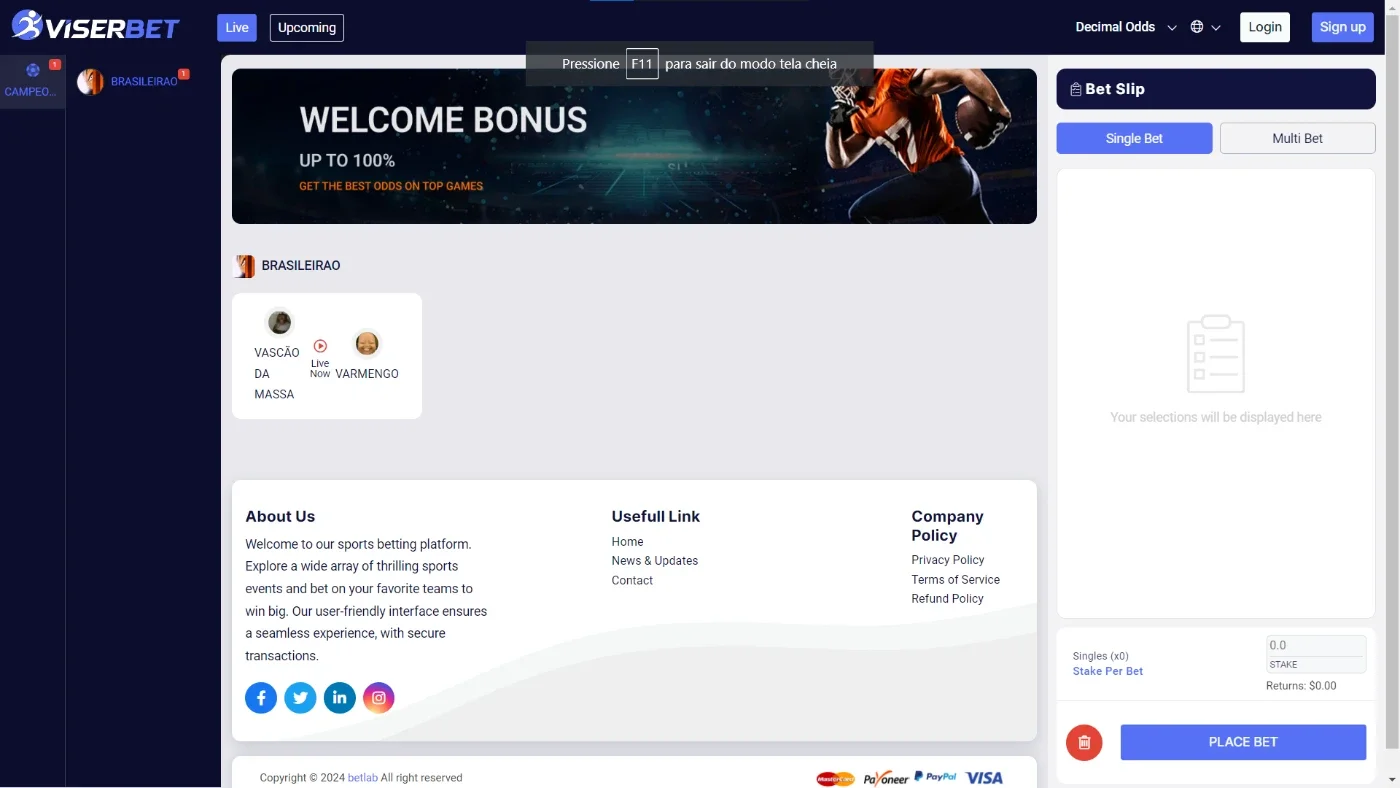The image size is (1400, 788).
Task: Click the Live button
Action: pos(237,27)
